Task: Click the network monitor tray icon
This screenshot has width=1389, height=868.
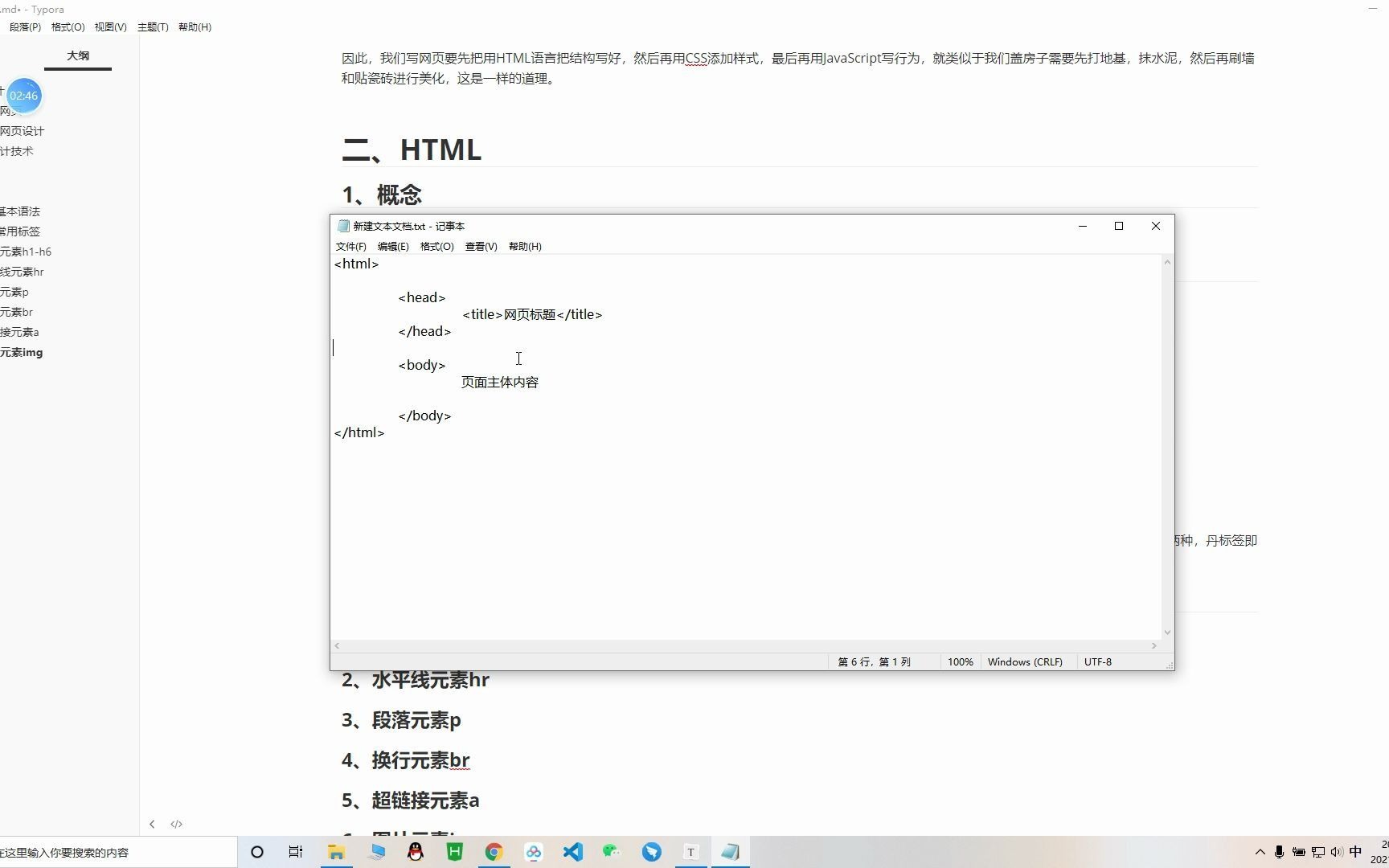Action: click(1318, 852)
